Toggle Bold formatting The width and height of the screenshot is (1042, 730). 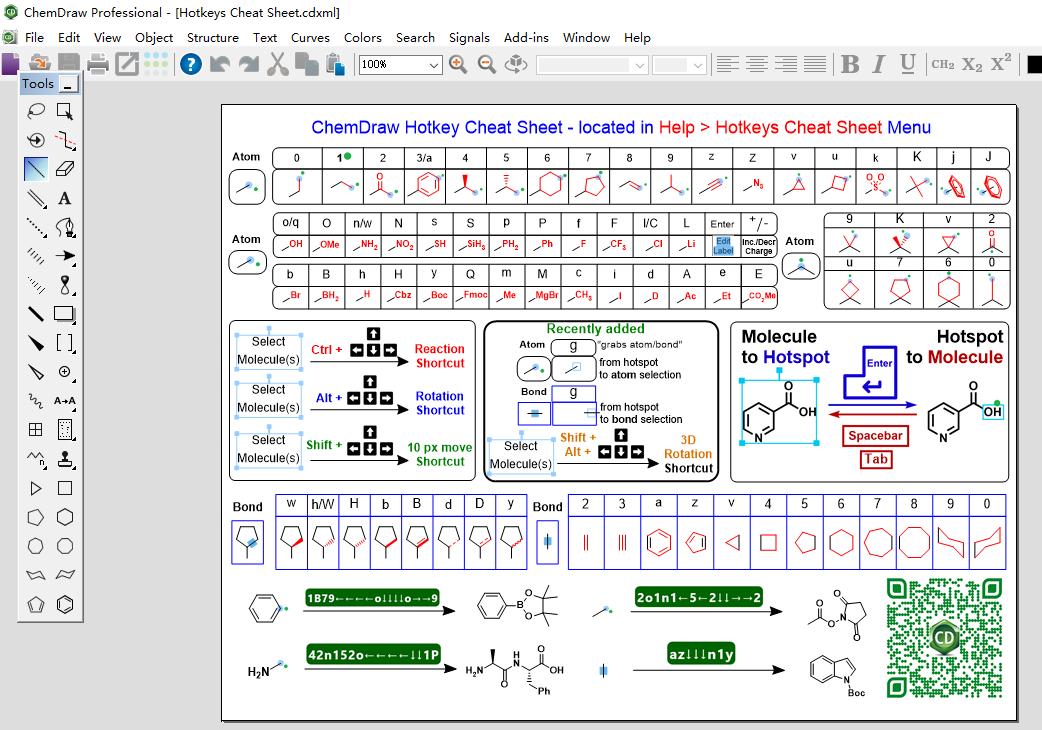[x=850, y=64]
